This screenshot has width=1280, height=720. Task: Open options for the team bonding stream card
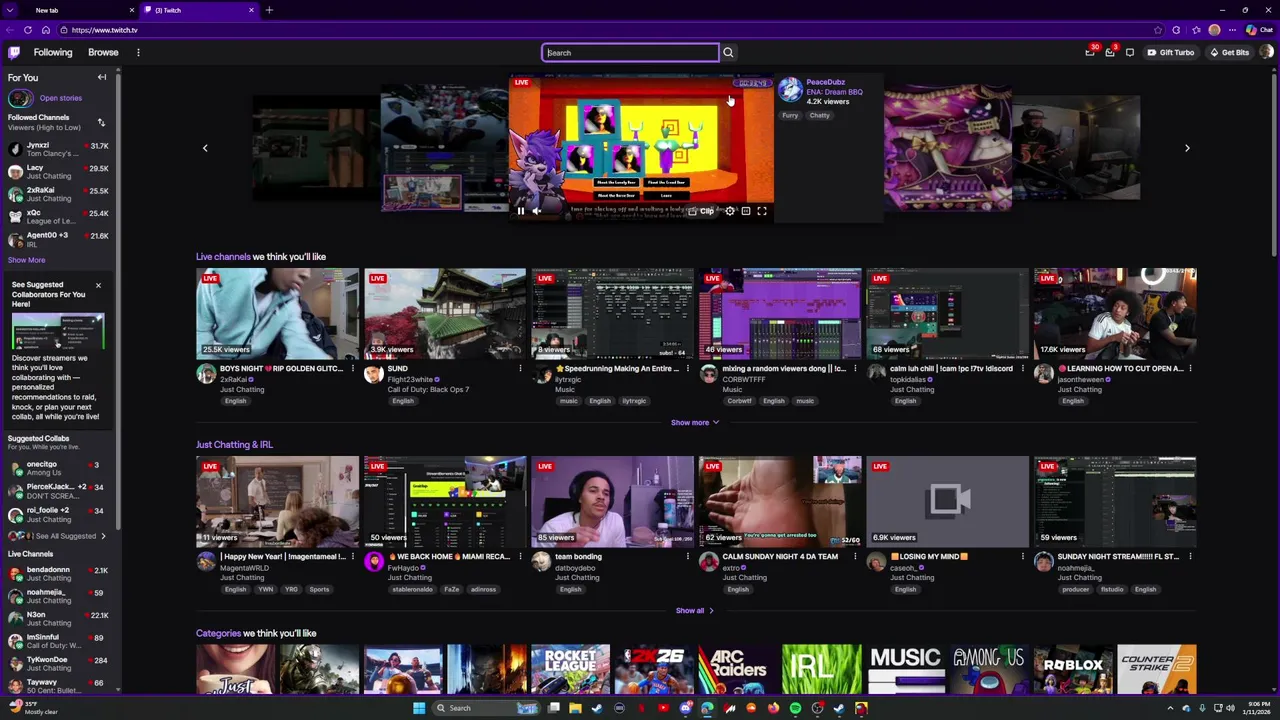click(687, 557)
